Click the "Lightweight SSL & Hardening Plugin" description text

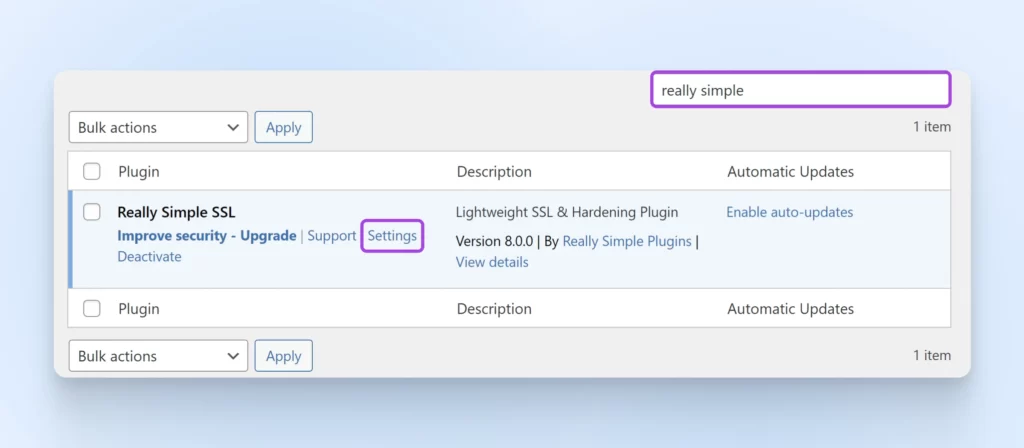pyautogui.click(x=567, y=212)
